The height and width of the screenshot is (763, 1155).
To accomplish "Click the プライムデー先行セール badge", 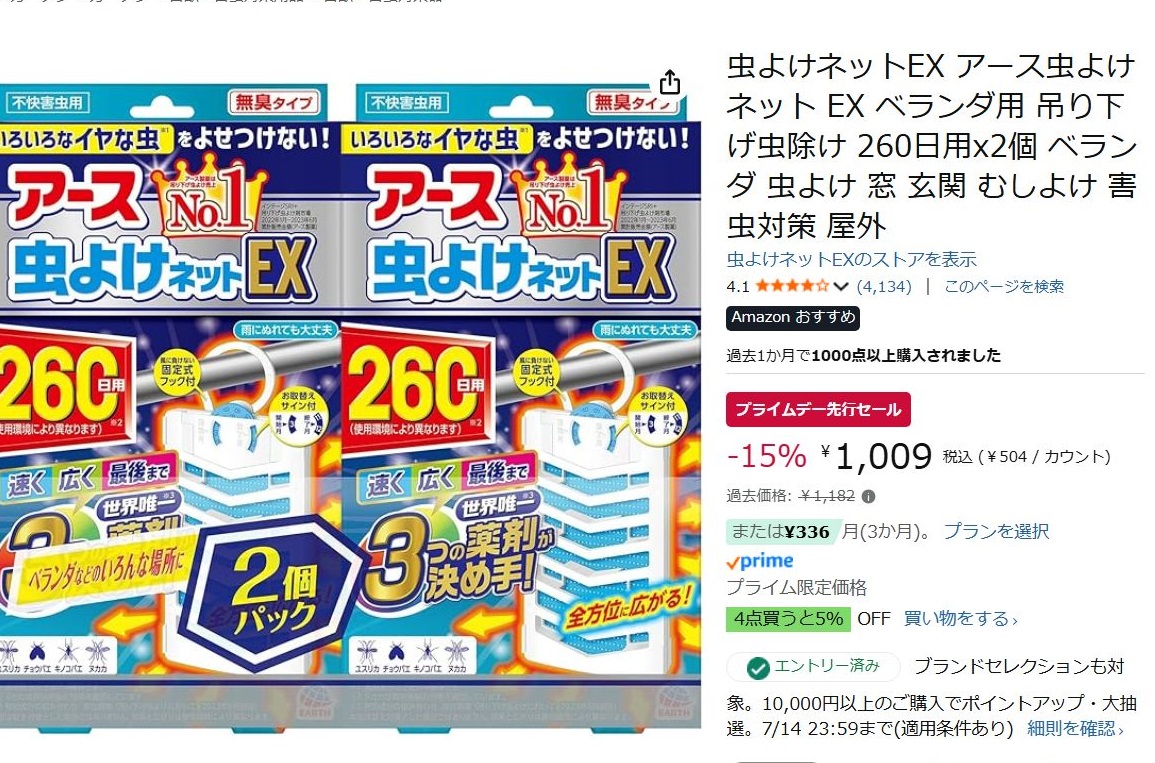I will coord(818,409).
